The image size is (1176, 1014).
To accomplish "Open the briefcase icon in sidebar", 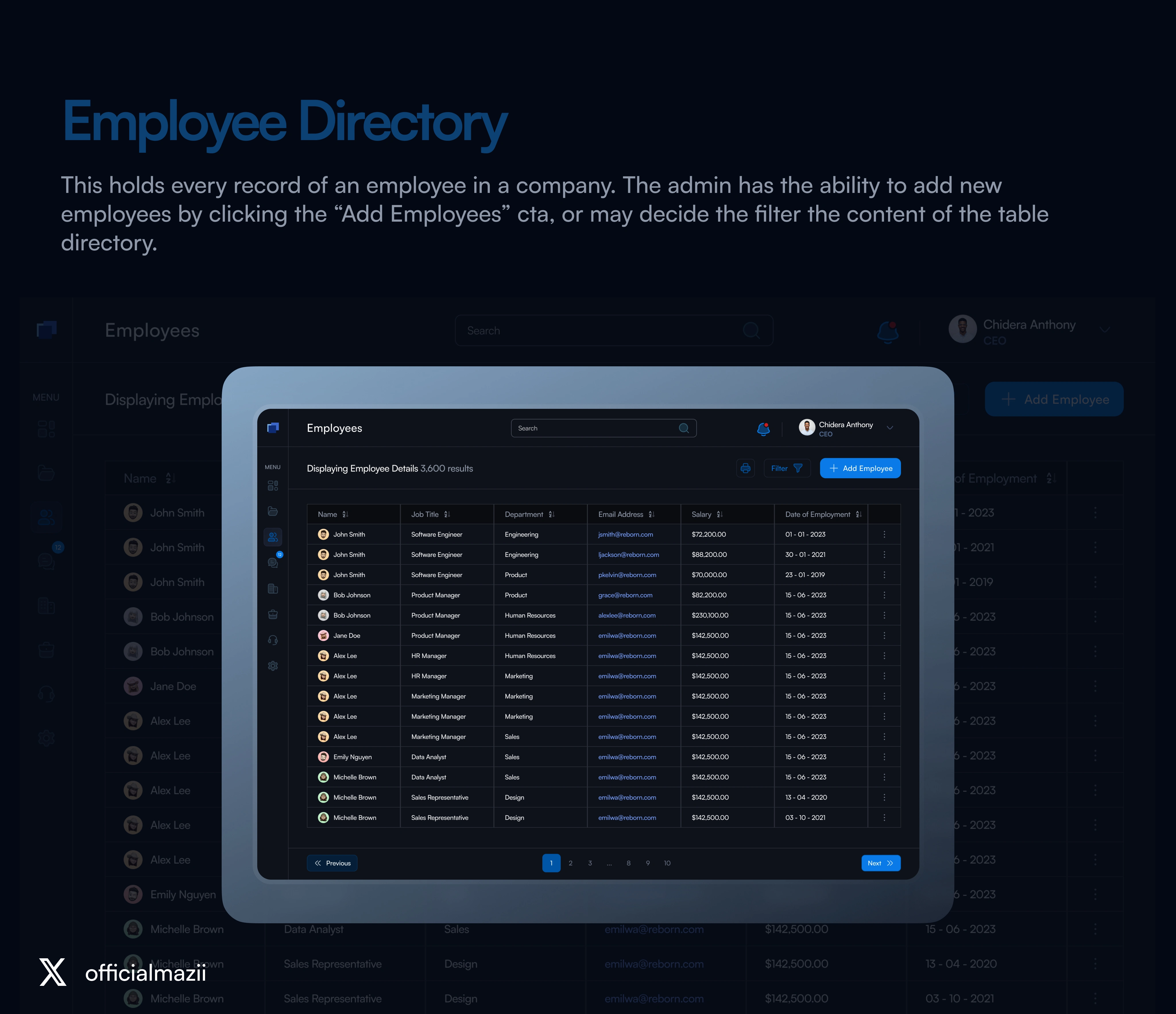I will click(272, 615).
